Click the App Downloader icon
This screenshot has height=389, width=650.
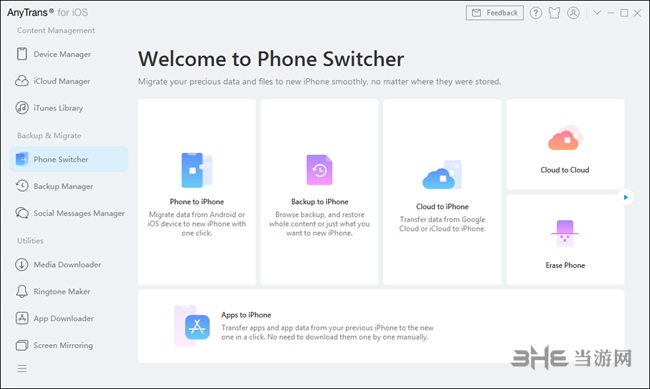tap(22, 318)
